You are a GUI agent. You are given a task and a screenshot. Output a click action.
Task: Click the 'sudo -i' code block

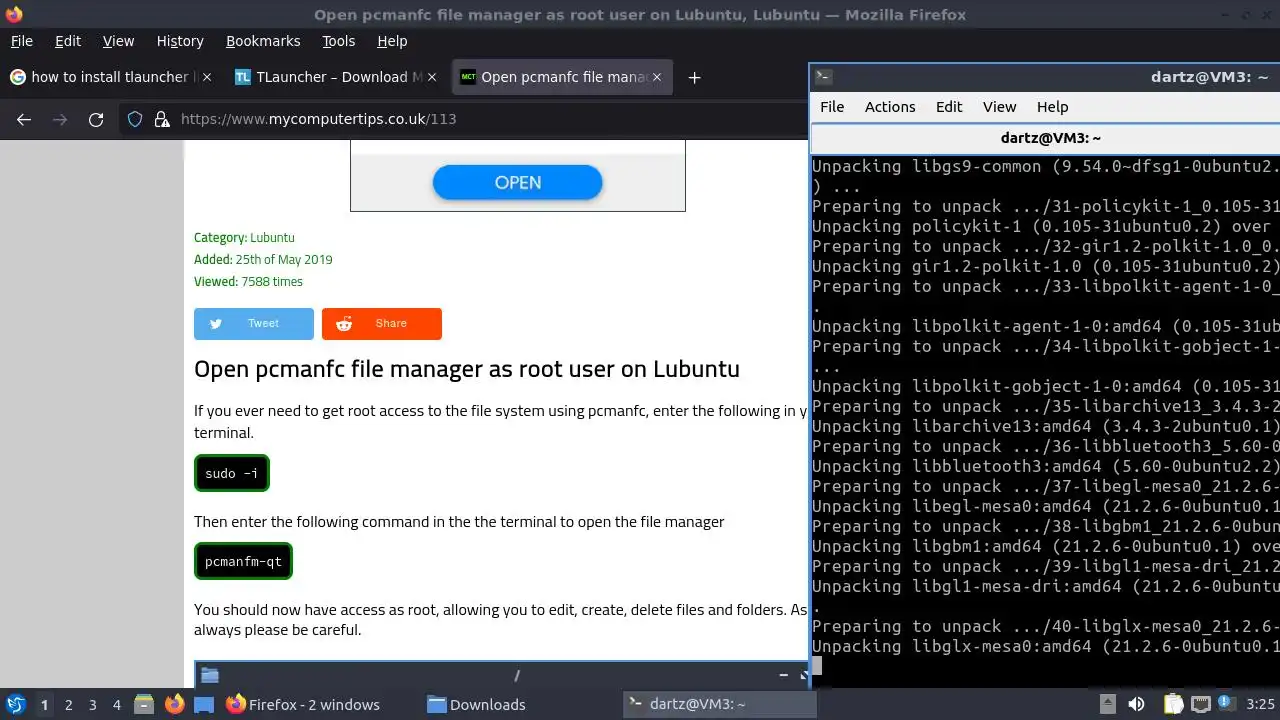(232, 473)
